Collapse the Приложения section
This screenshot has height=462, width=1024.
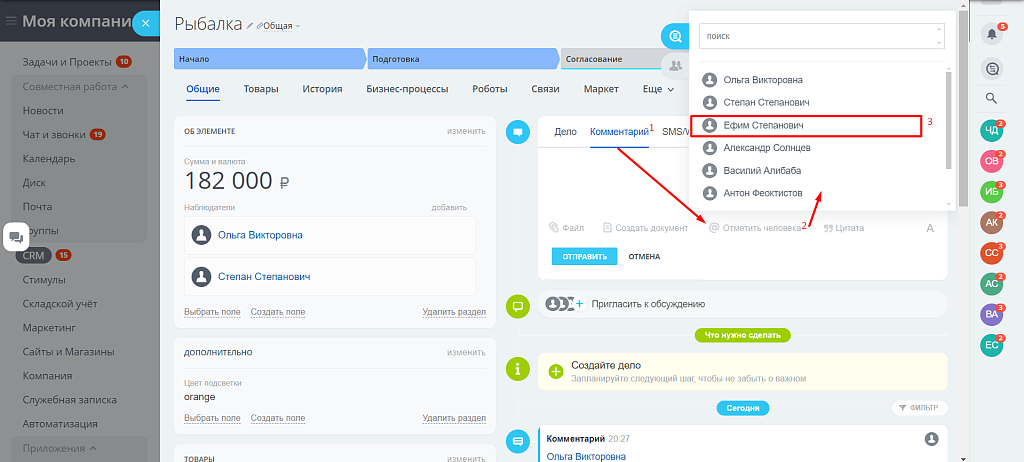59,448
